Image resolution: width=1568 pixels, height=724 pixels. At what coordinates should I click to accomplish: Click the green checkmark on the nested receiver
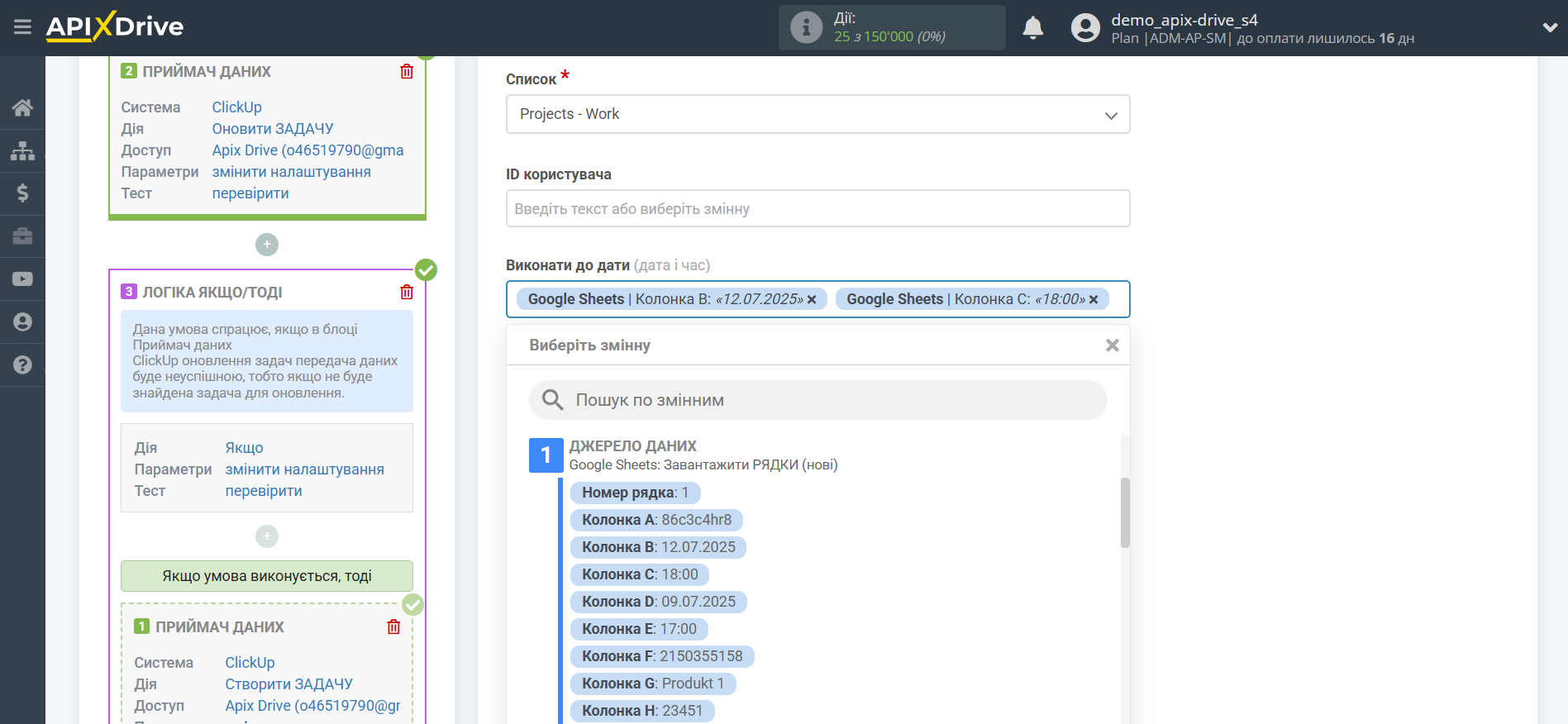412,605
